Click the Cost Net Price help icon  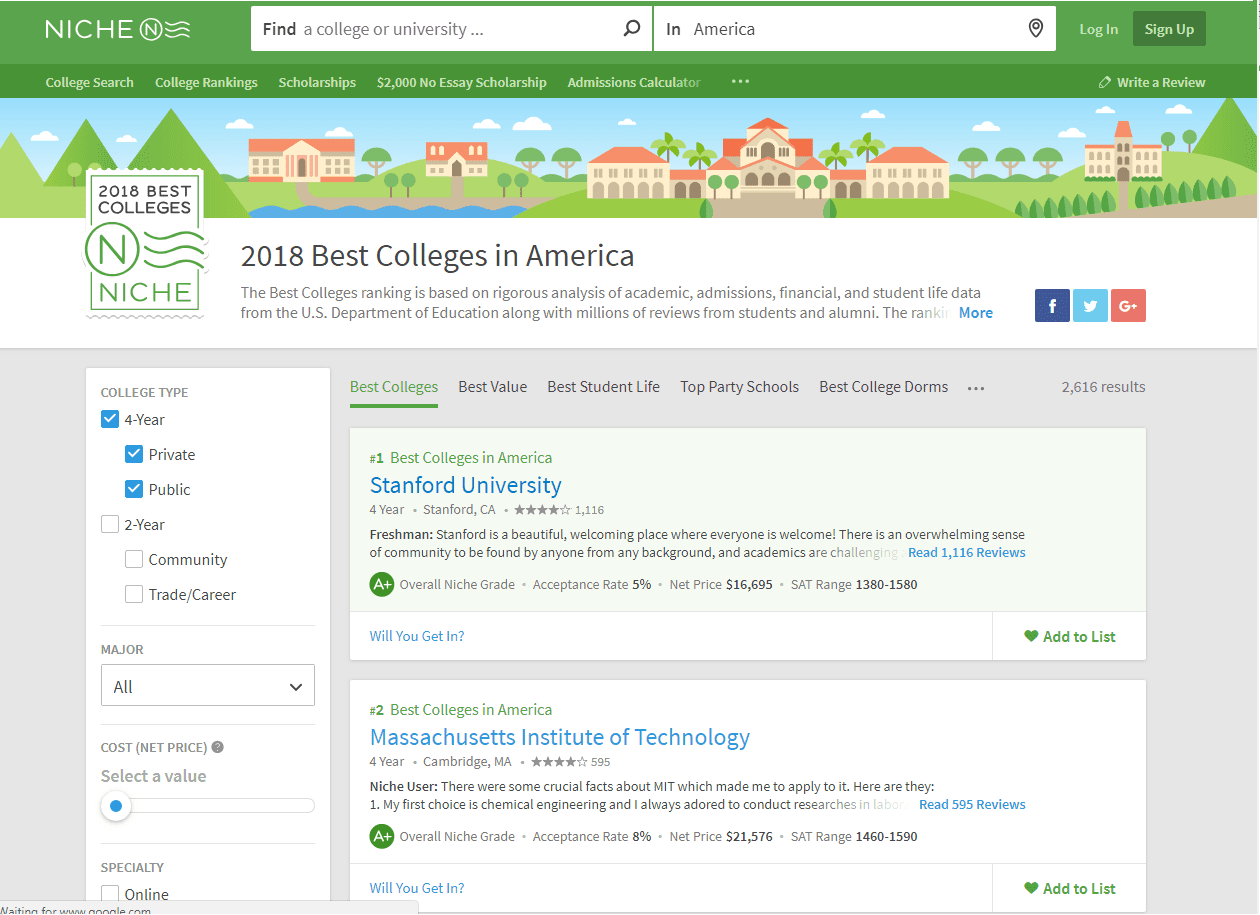pyautogui.click(x=217, y=747)
